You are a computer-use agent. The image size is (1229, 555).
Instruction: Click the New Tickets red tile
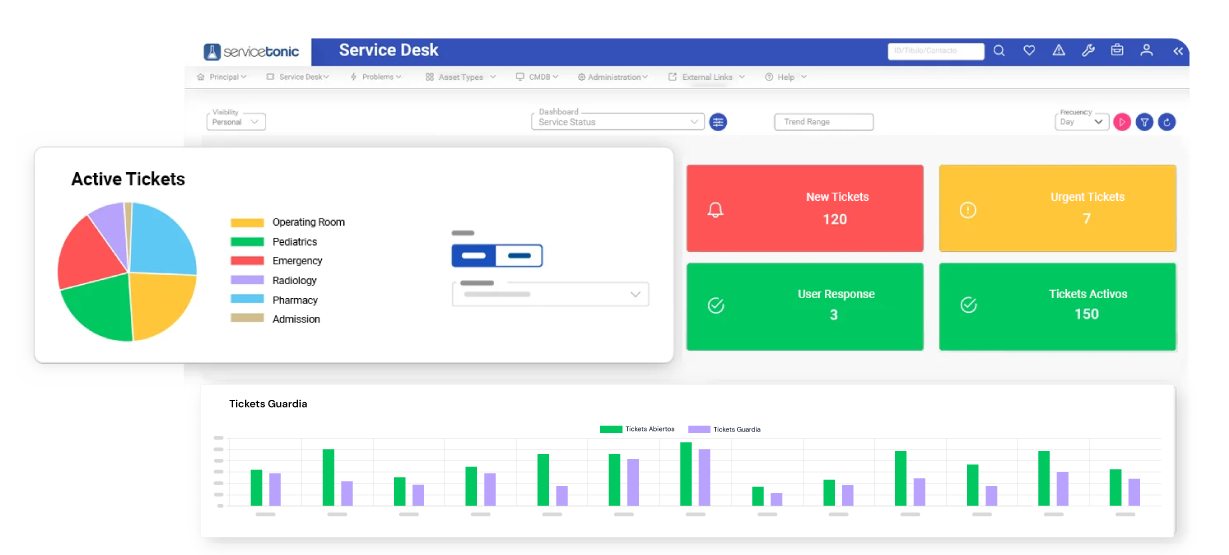pos(805,208)
